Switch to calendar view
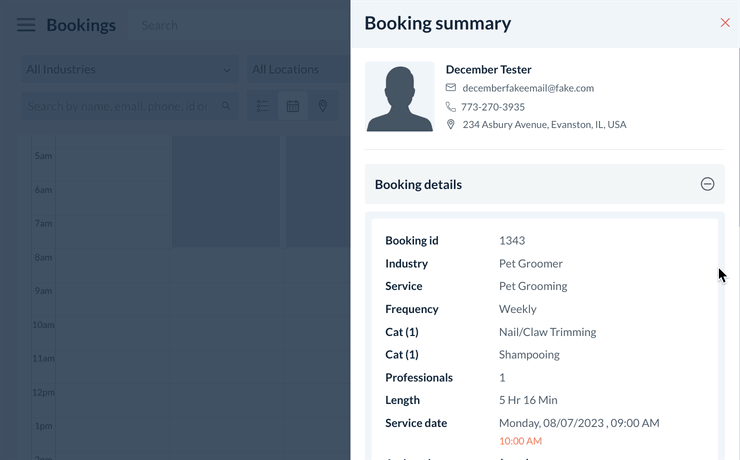Screen dimensions: 740x460 (x=293, y=106)
